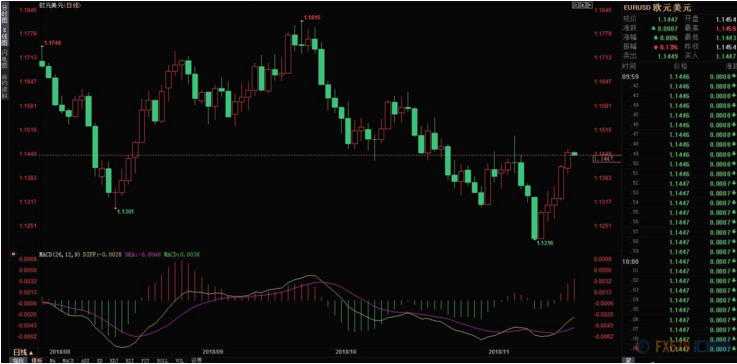Image resolution: width=737 pixels, height=364 pixels.
Task: Click the 最高 1.1458 high price
Action: (725, 29)
